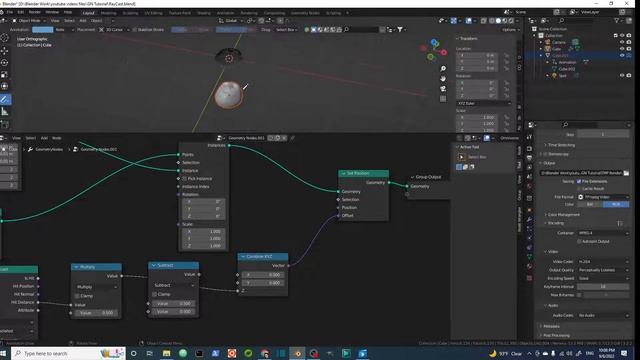Toggle Clamp checkbox in Multiply node

(x=77, y=296)
